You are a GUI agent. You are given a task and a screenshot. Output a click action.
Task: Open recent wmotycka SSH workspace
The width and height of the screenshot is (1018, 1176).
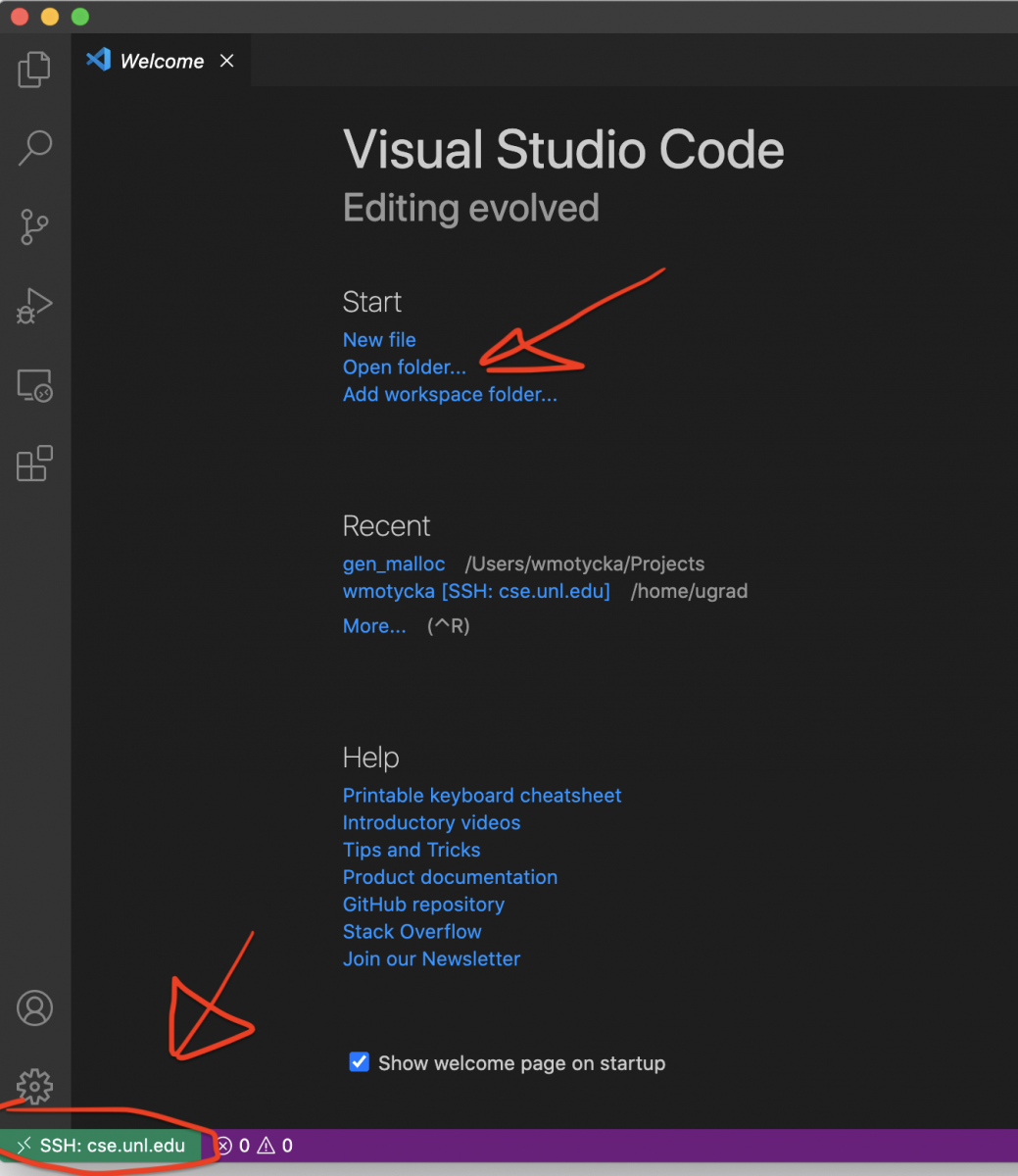pos(476,592)
